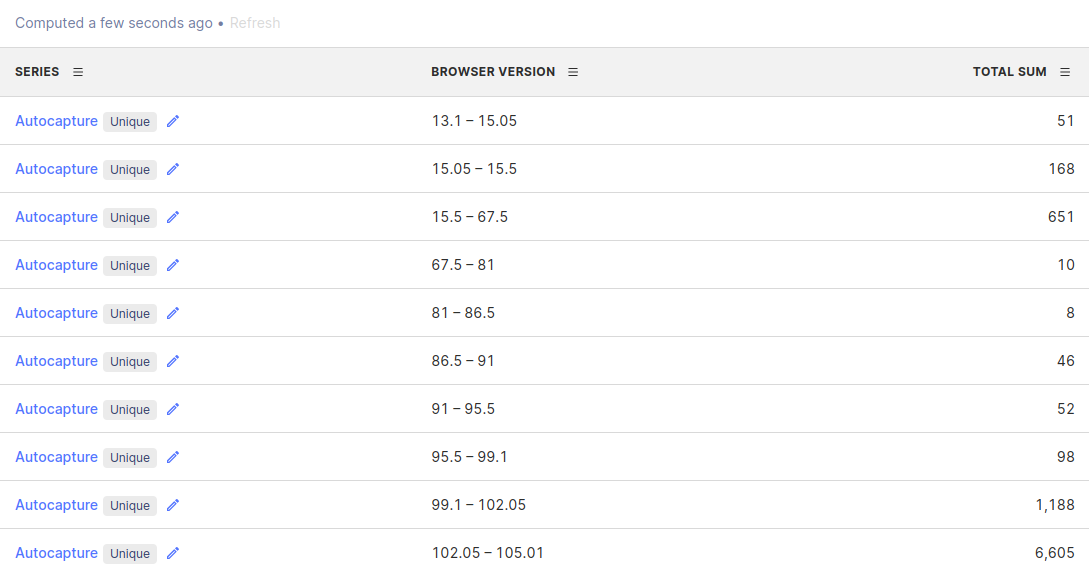
Task: Edit the Autocapture series with 98 total sum
Action: coord(172,457)
